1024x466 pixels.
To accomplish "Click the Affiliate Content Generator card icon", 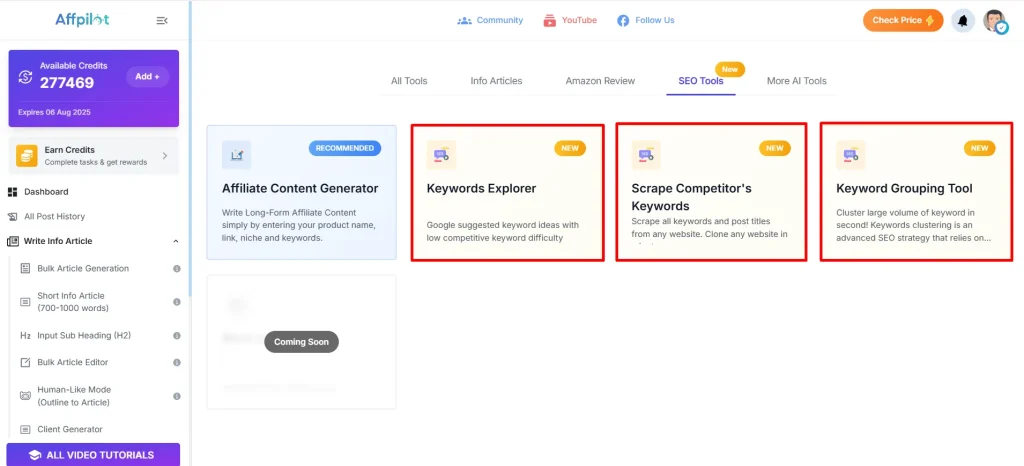I will 236,155.
